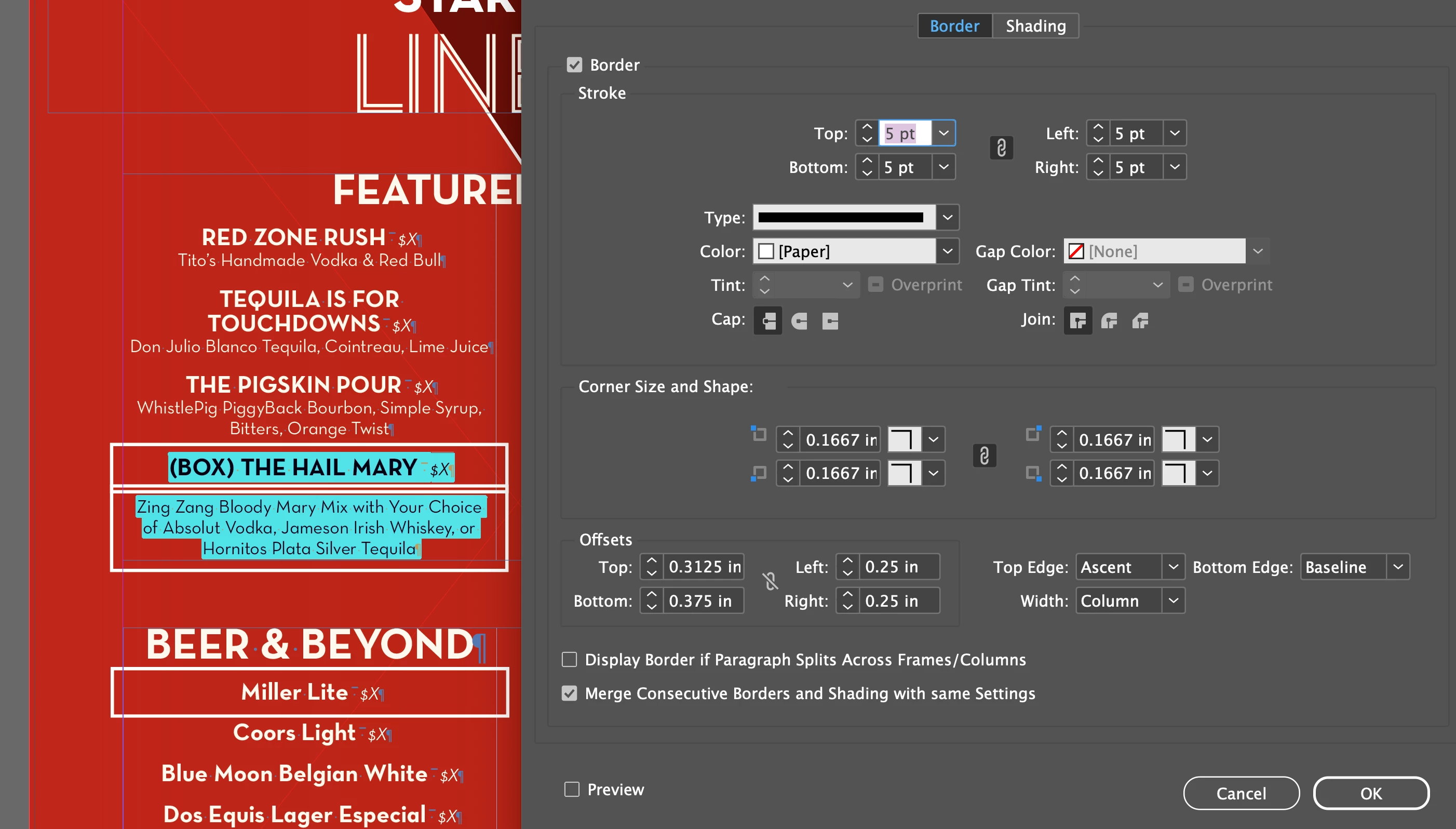Open the Width Column dropdown

1172,600
